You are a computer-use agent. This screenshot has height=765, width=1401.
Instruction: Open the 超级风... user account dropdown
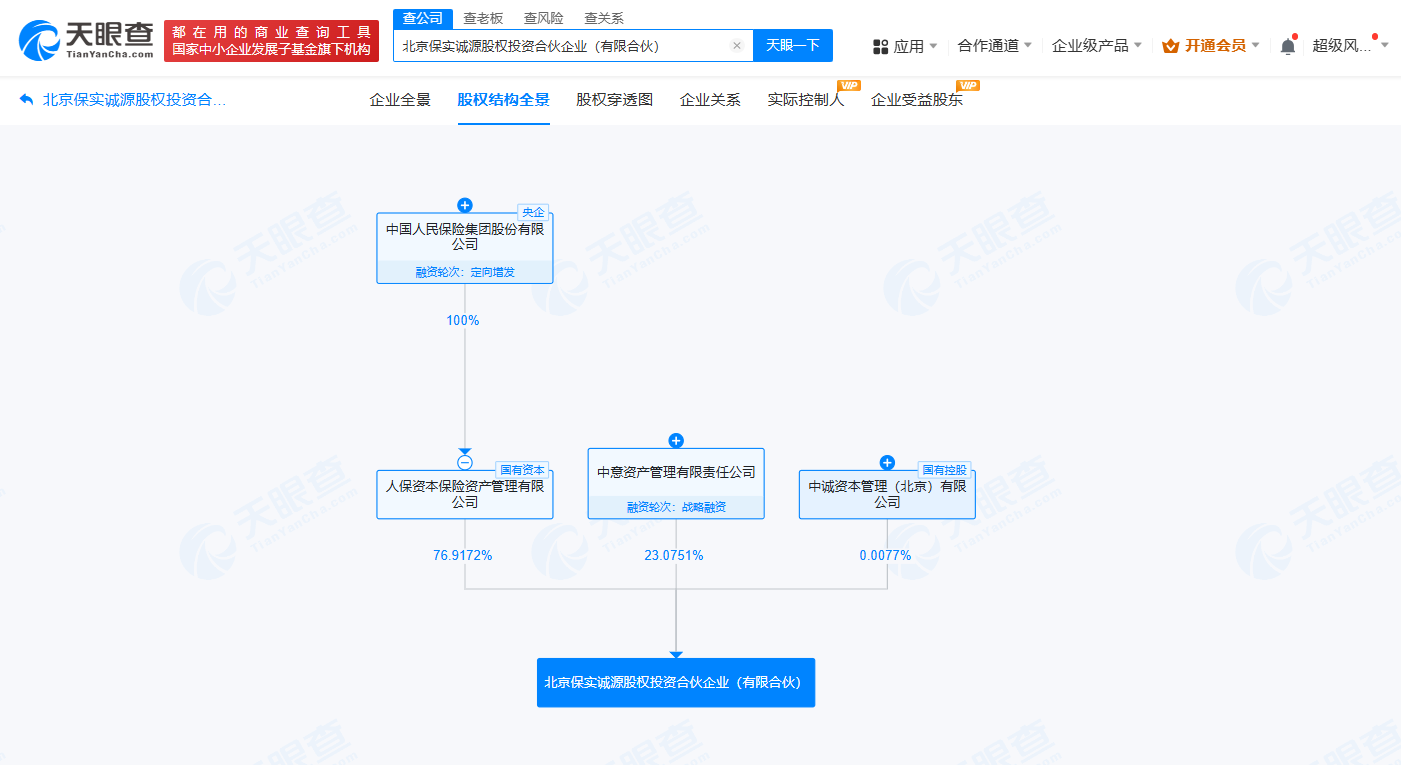point(1350,46)
